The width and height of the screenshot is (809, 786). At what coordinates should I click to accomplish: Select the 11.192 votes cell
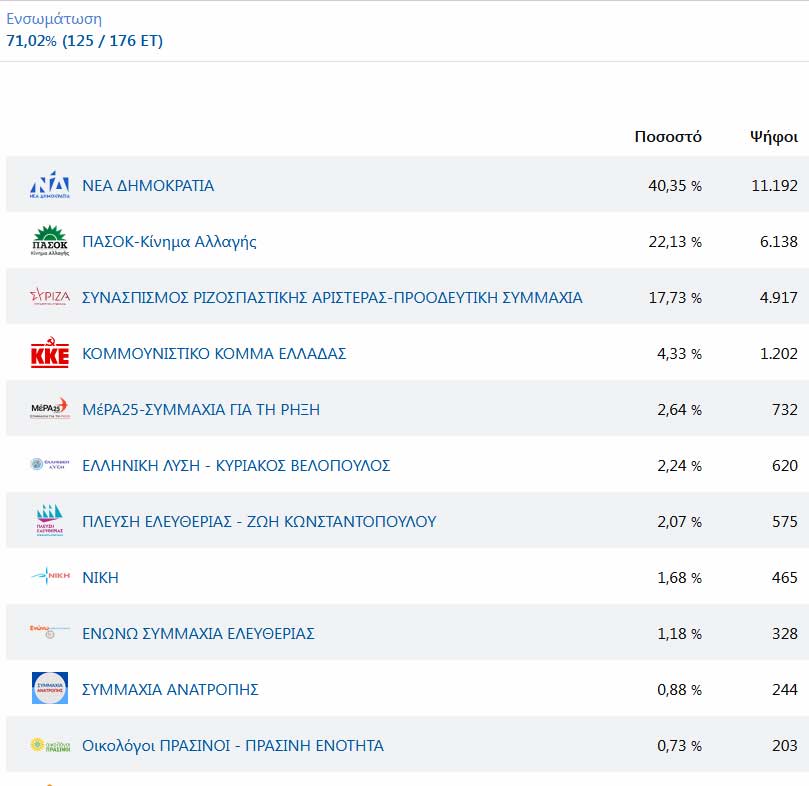coord(774,185)
